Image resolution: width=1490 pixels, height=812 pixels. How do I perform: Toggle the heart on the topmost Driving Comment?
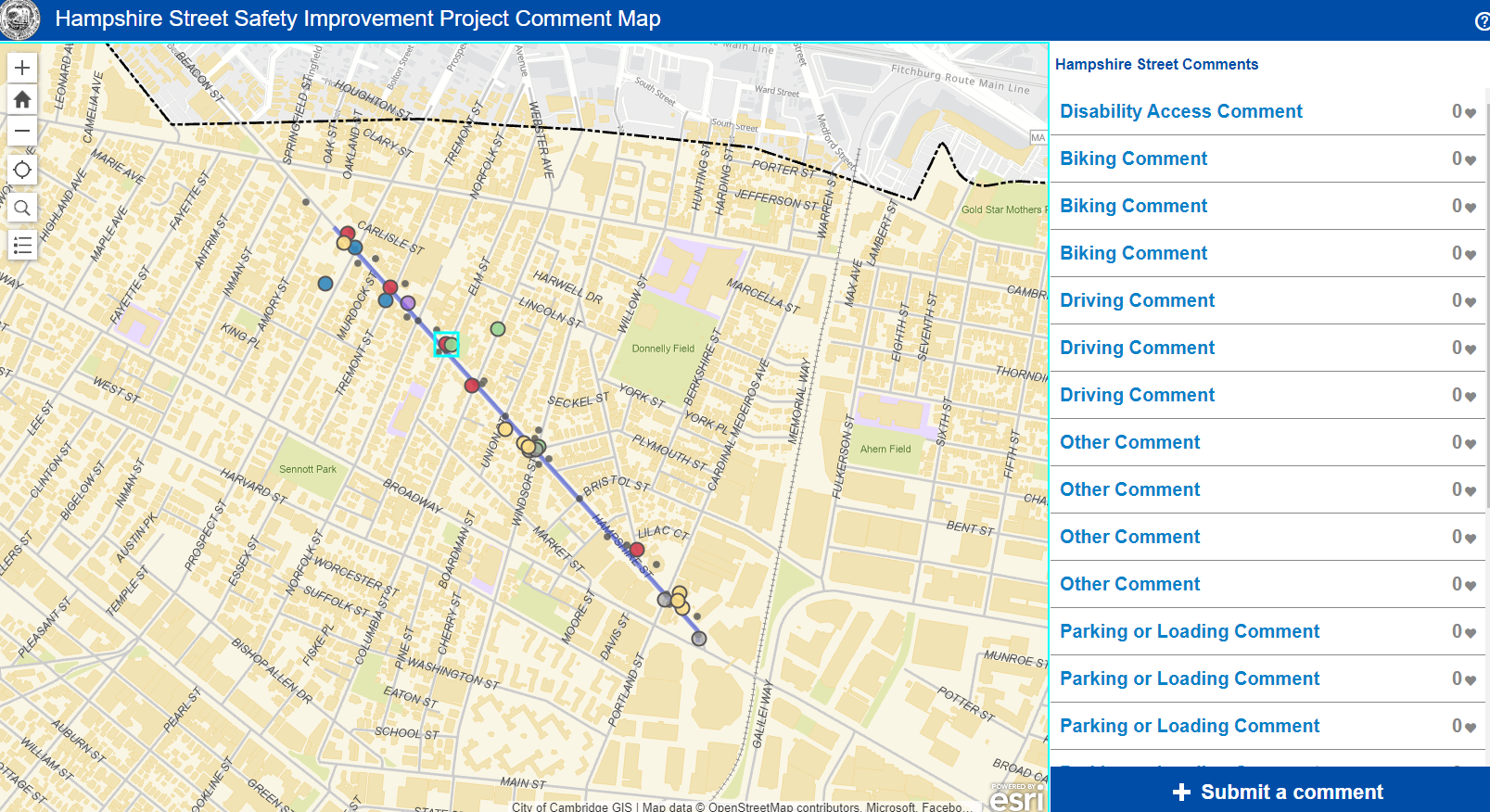pos(1471,302)
